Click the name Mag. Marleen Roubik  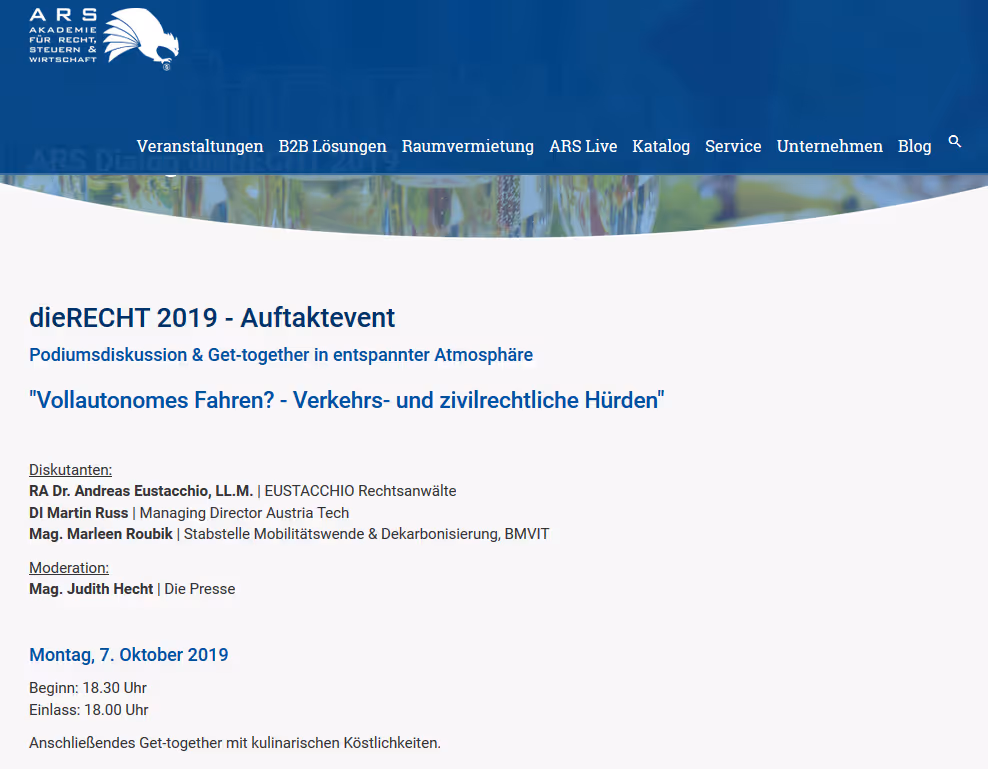click(x=101, y=534)
